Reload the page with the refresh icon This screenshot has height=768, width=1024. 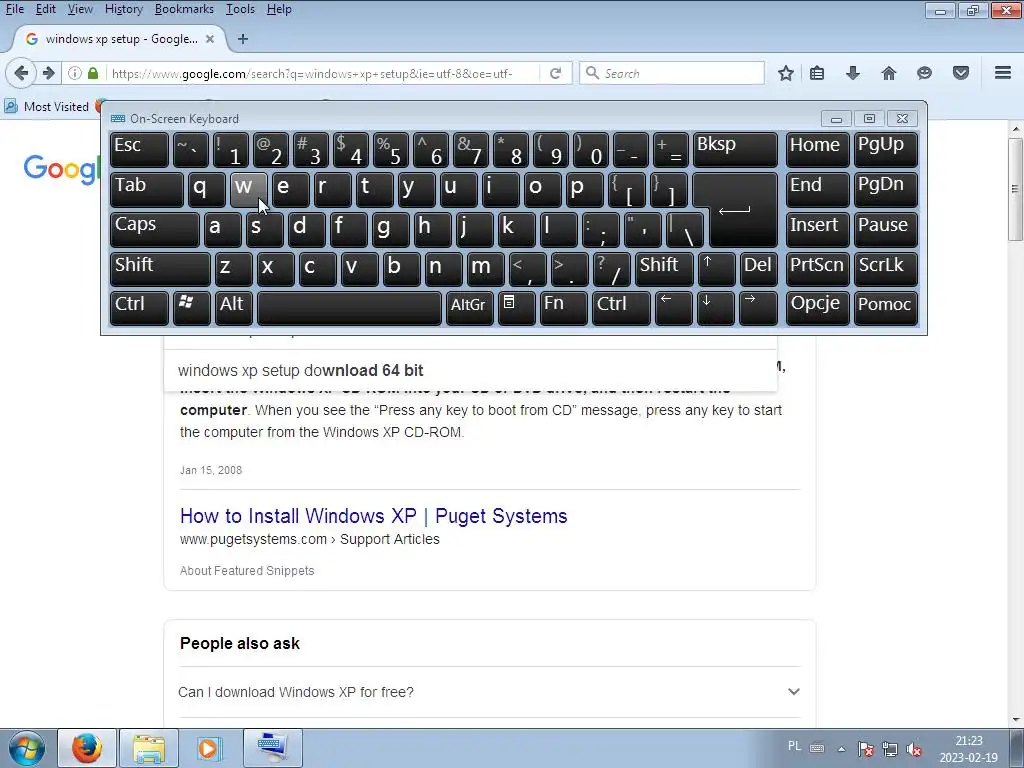[555, 73]
